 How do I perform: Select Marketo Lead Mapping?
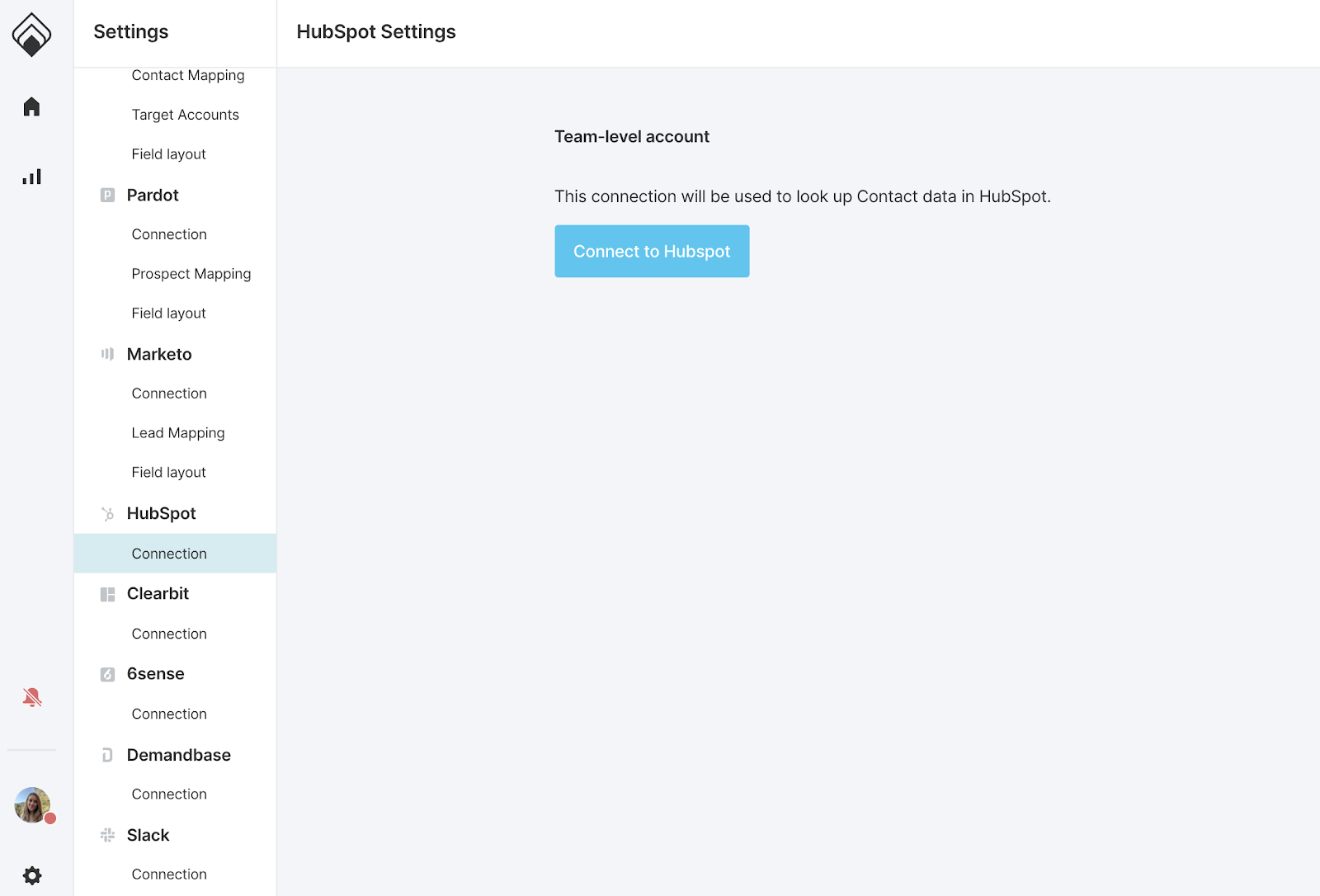(177, 433)
